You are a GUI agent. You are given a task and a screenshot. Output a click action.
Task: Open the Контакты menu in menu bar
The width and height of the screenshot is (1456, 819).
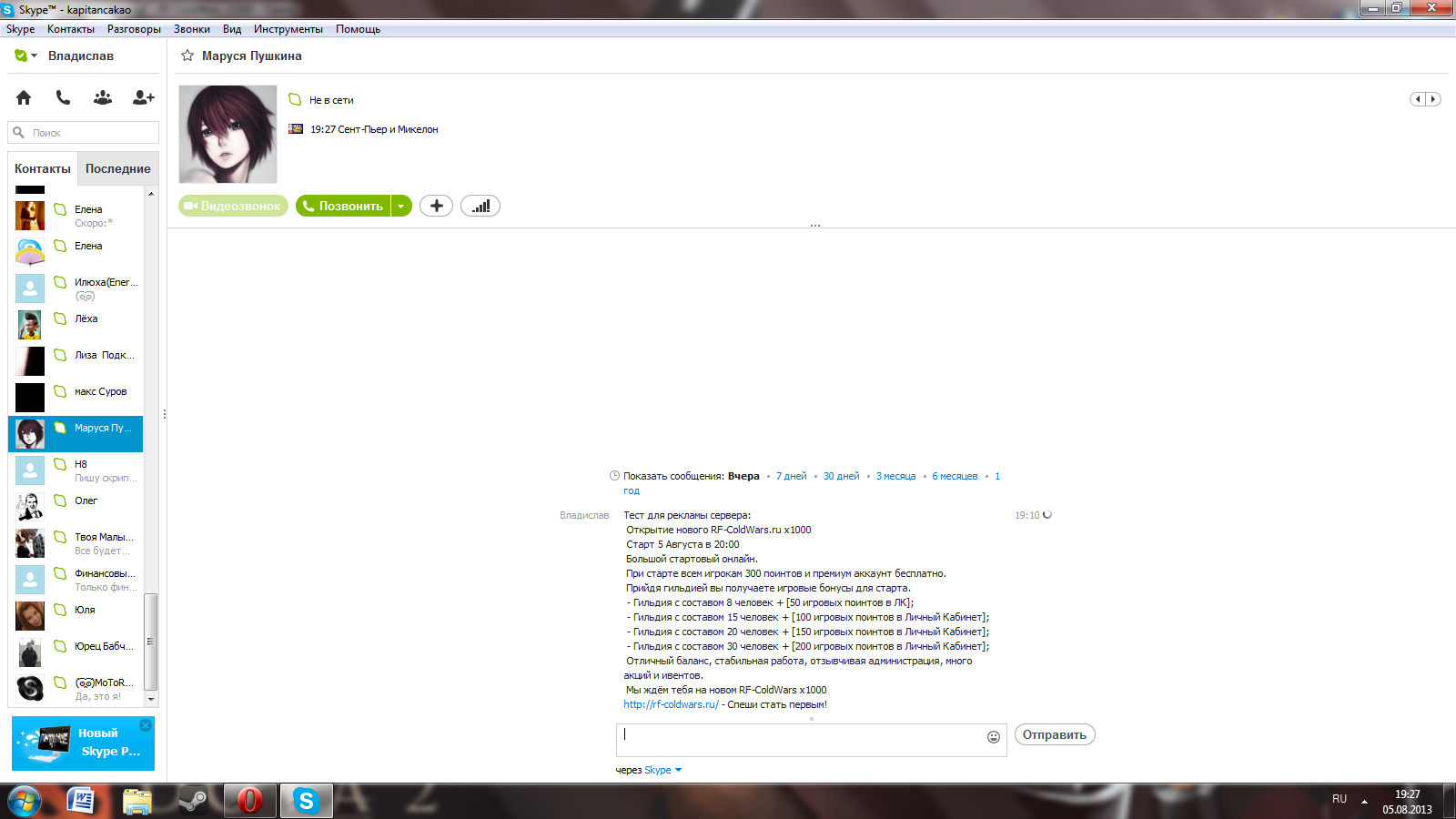71,29
